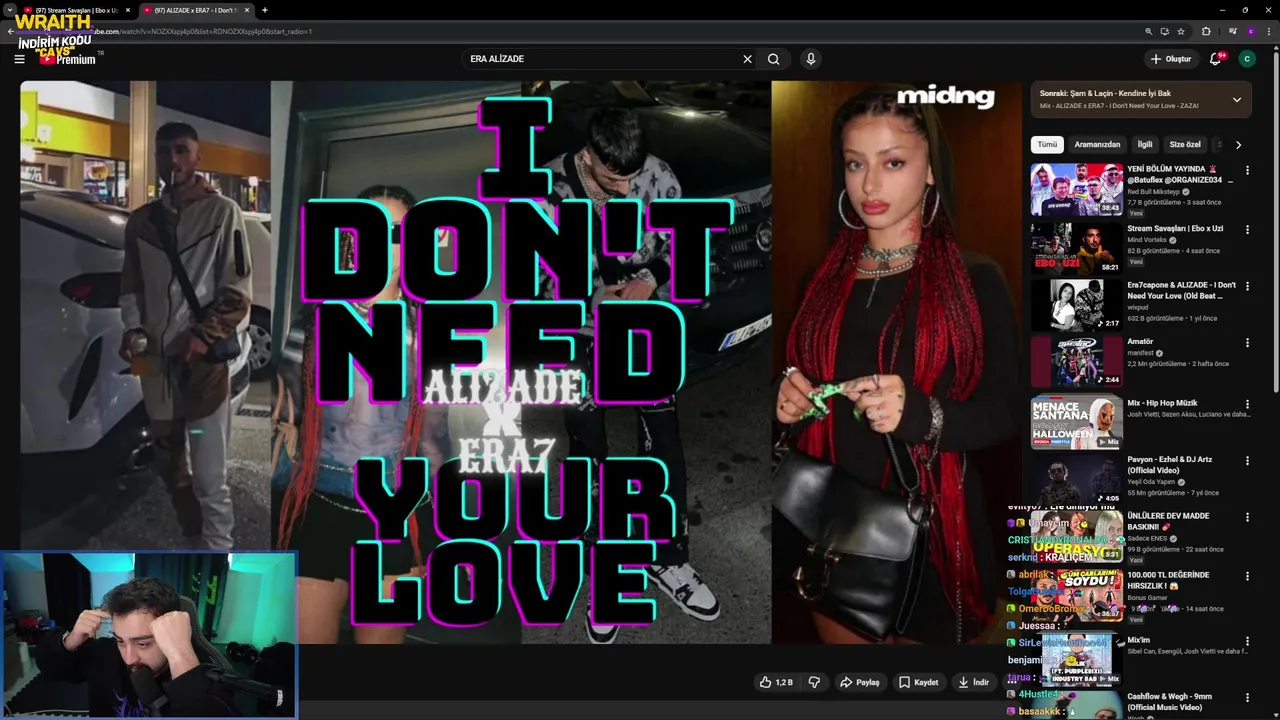Go back with browser back arrow
1280x720 pixels.
pos(10,31)
